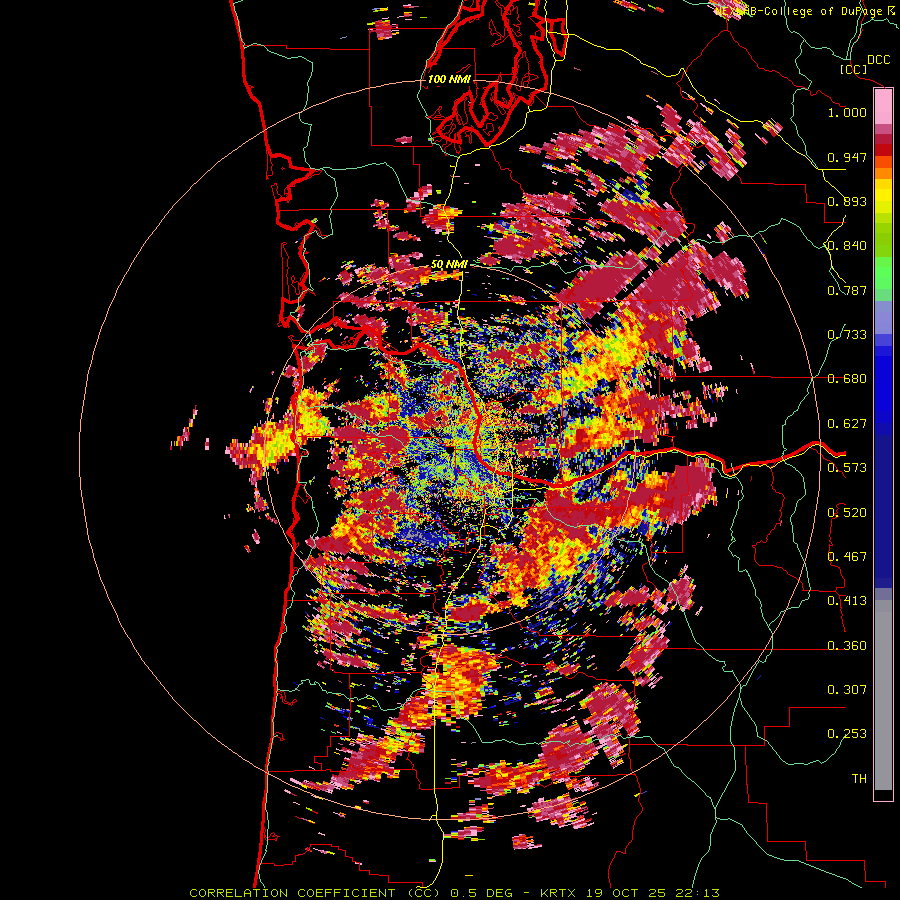Click the "CORRELATION COEFFICIENT (CC)" caption text
The height and width of the screenshot is (900, 900).
point(315,893)
